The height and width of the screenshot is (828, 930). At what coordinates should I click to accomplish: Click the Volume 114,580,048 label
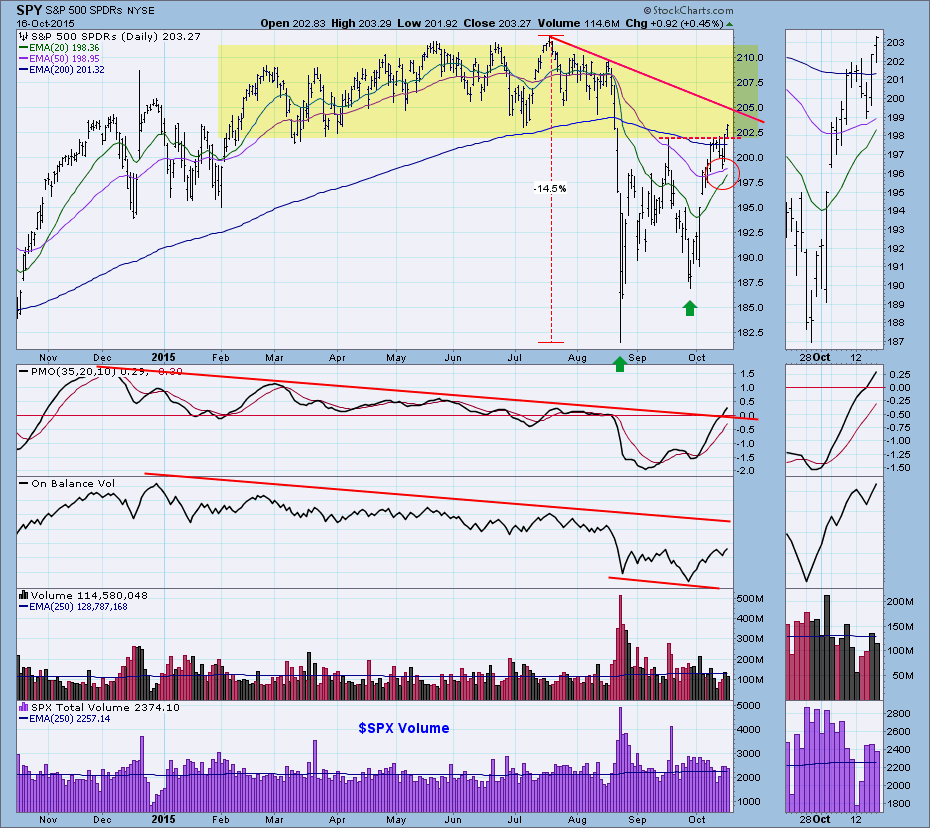[89, 595]
